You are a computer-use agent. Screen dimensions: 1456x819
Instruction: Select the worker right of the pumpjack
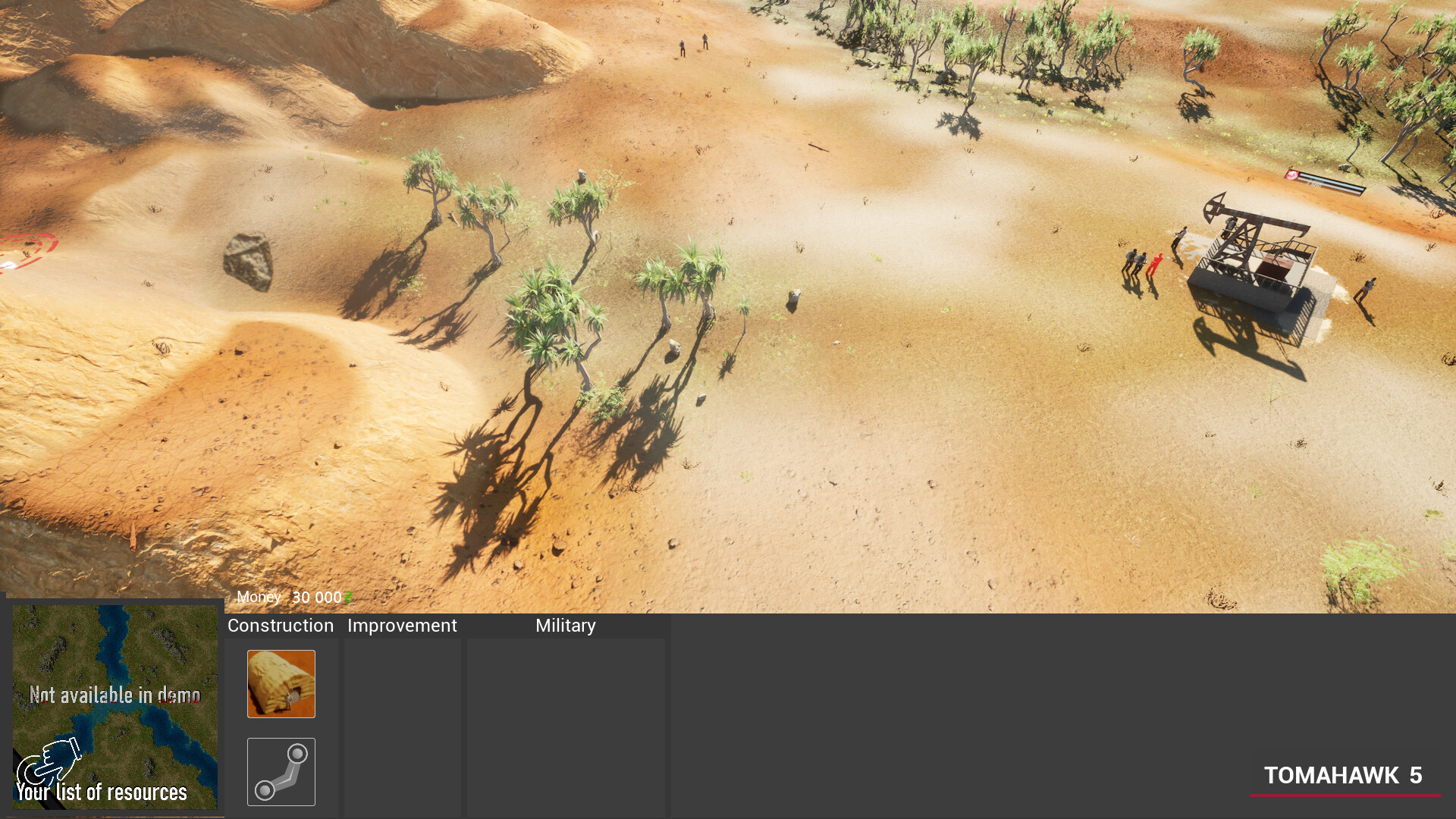1366,290
